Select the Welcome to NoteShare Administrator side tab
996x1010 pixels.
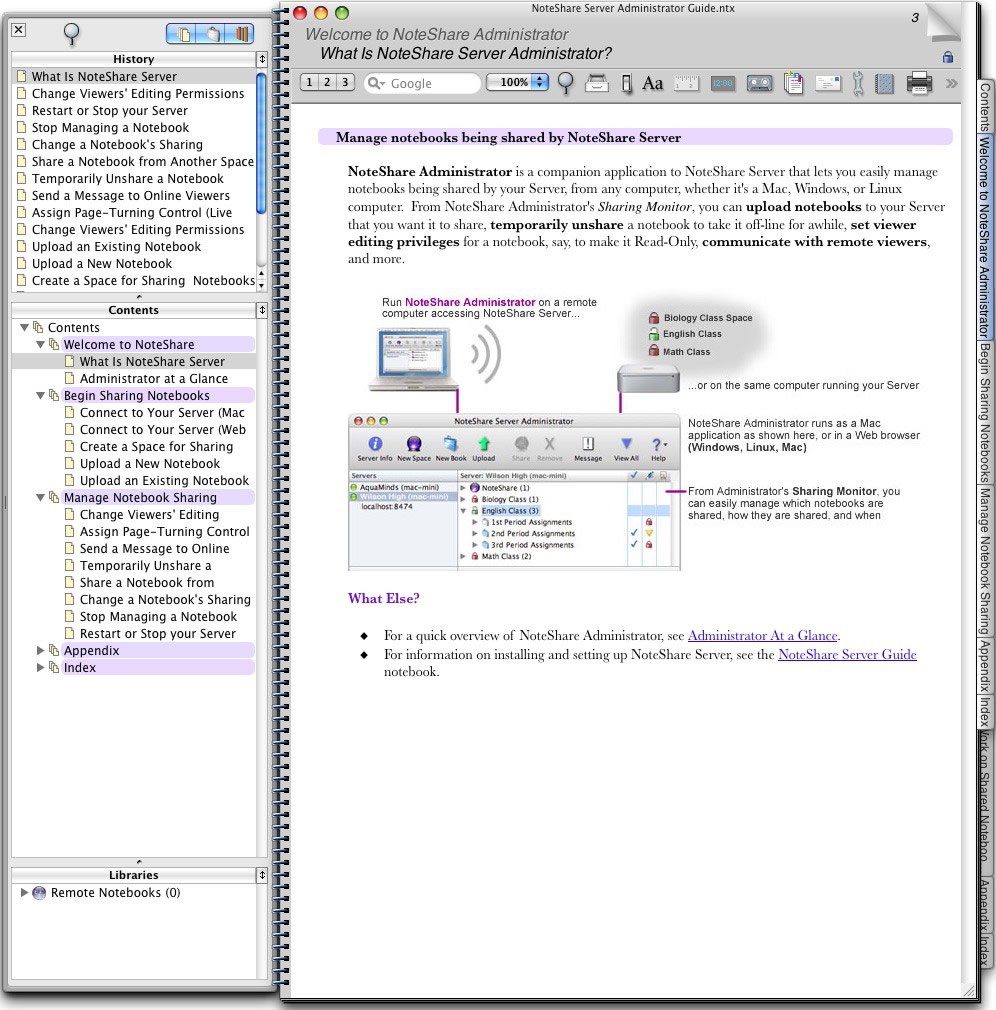click(984, 236)
